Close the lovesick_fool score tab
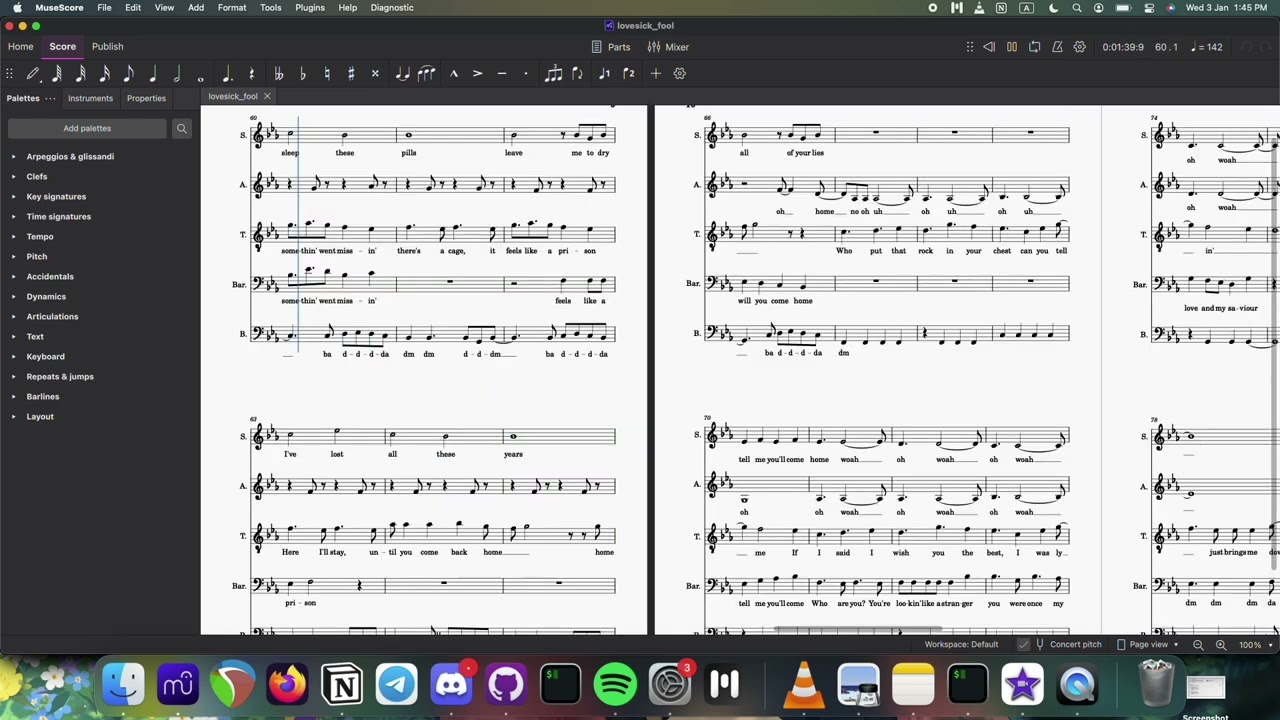This screenshot has height=720, width=1280. click(x=267, y=96)
